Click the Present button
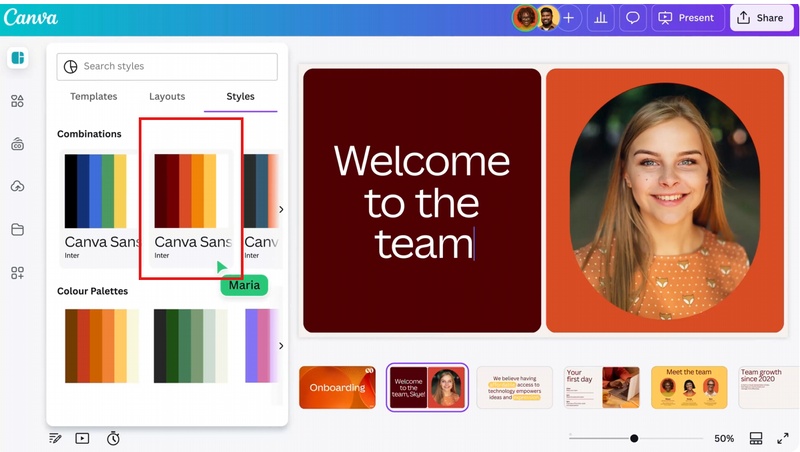Image resolution: width=800 pixels, height=452 pixels. 688,18
